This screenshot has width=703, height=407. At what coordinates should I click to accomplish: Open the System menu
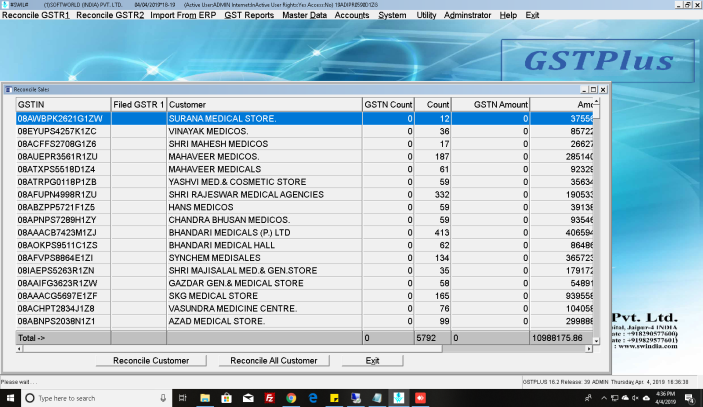click(392, 15)
